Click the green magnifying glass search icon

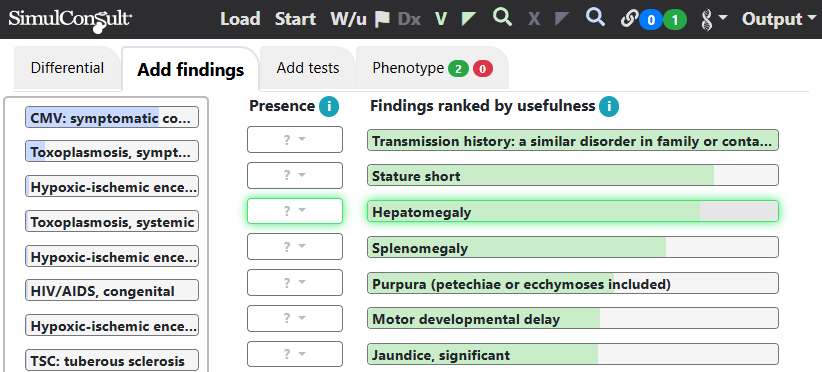502,18
